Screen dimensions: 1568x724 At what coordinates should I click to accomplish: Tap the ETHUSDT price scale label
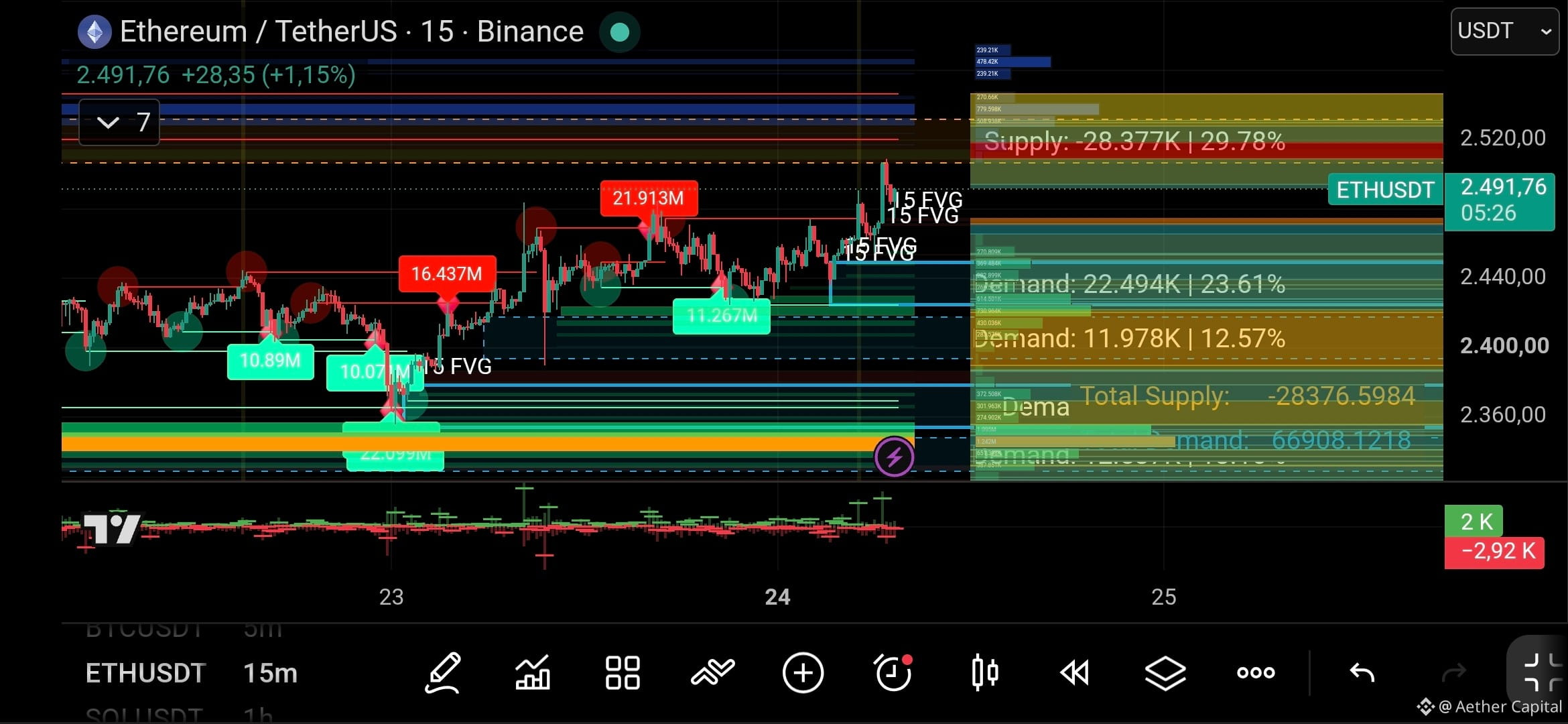[1385, 190]
